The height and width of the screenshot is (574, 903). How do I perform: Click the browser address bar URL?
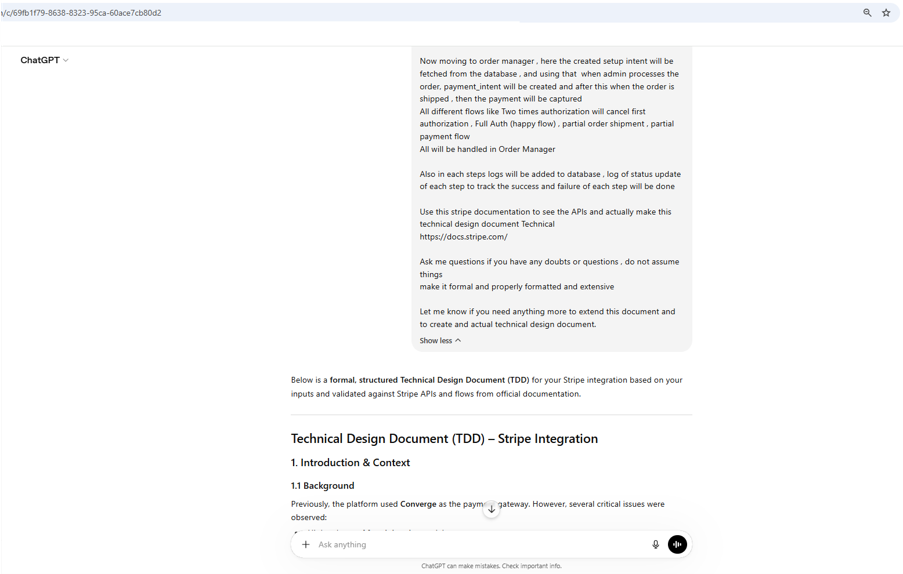pos(81,13)
